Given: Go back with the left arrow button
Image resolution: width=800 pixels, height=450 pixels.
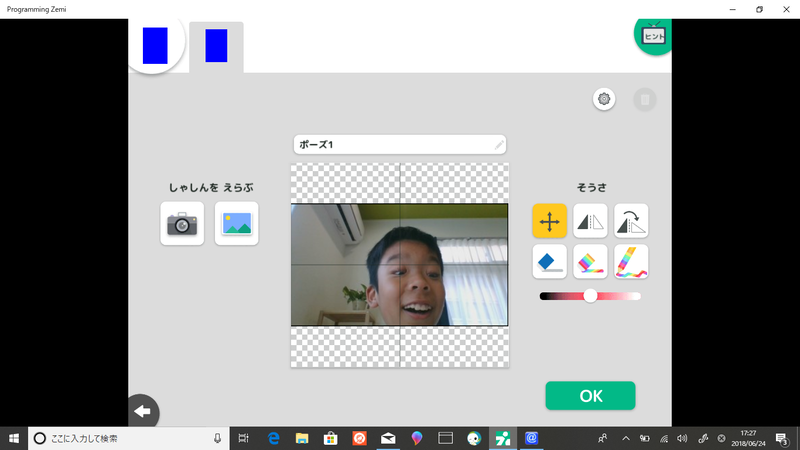Looking at the screenshot, I should pyautogui.click(x=143, y=411).
